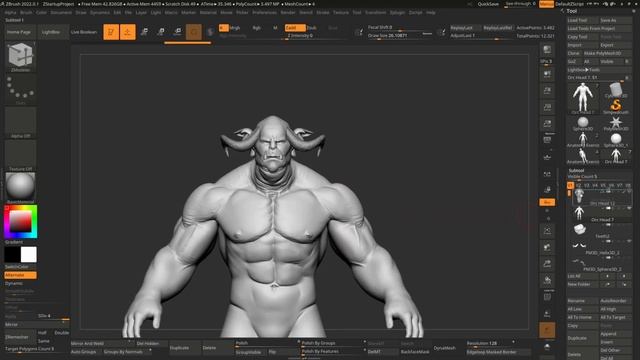Image resolution: width=640 pixels, height=360 pixels.
Task: Open the Brush menu
Action: click(x=26, y=13)
